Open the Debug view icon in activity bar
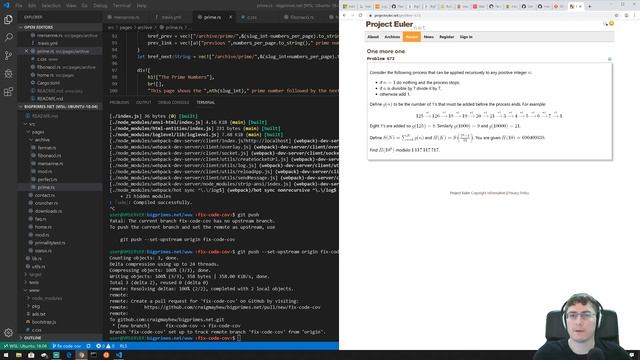Image resolution: width=640 pixels, height=360 pixels. tap(8, 74)
